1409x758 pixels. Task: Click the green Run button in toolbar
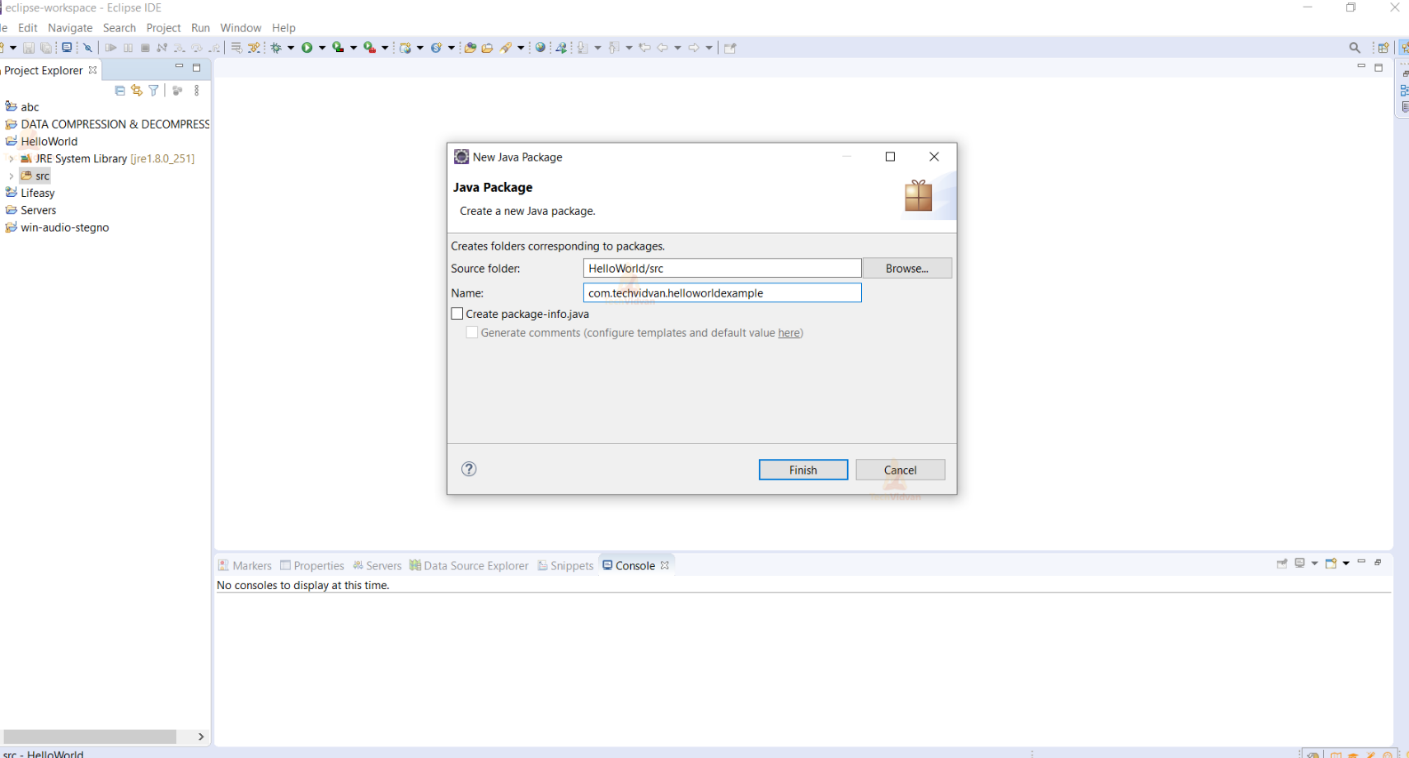point(307,48)
